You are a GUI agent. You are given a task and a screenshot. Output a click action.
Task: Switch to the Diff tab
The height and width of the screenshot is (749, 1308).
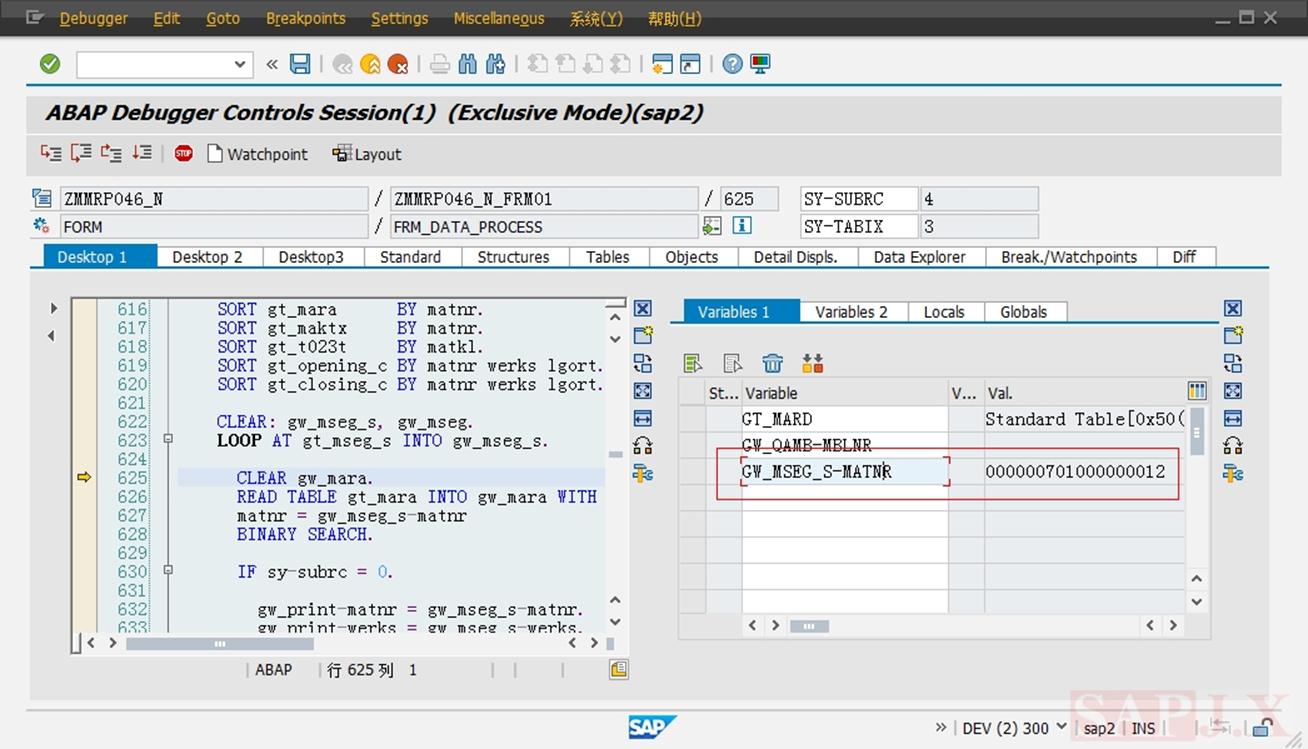click(x=1185, y=257)
